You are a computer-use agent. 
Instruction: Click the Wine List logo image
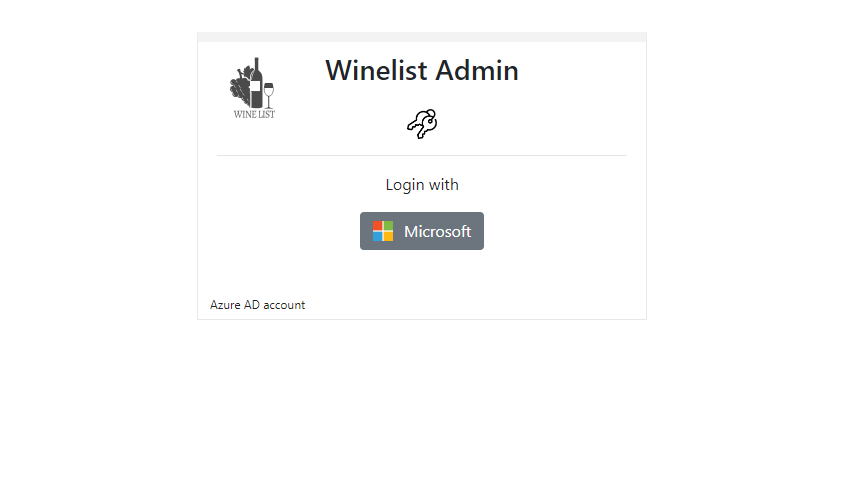click(x=253, y=88)
